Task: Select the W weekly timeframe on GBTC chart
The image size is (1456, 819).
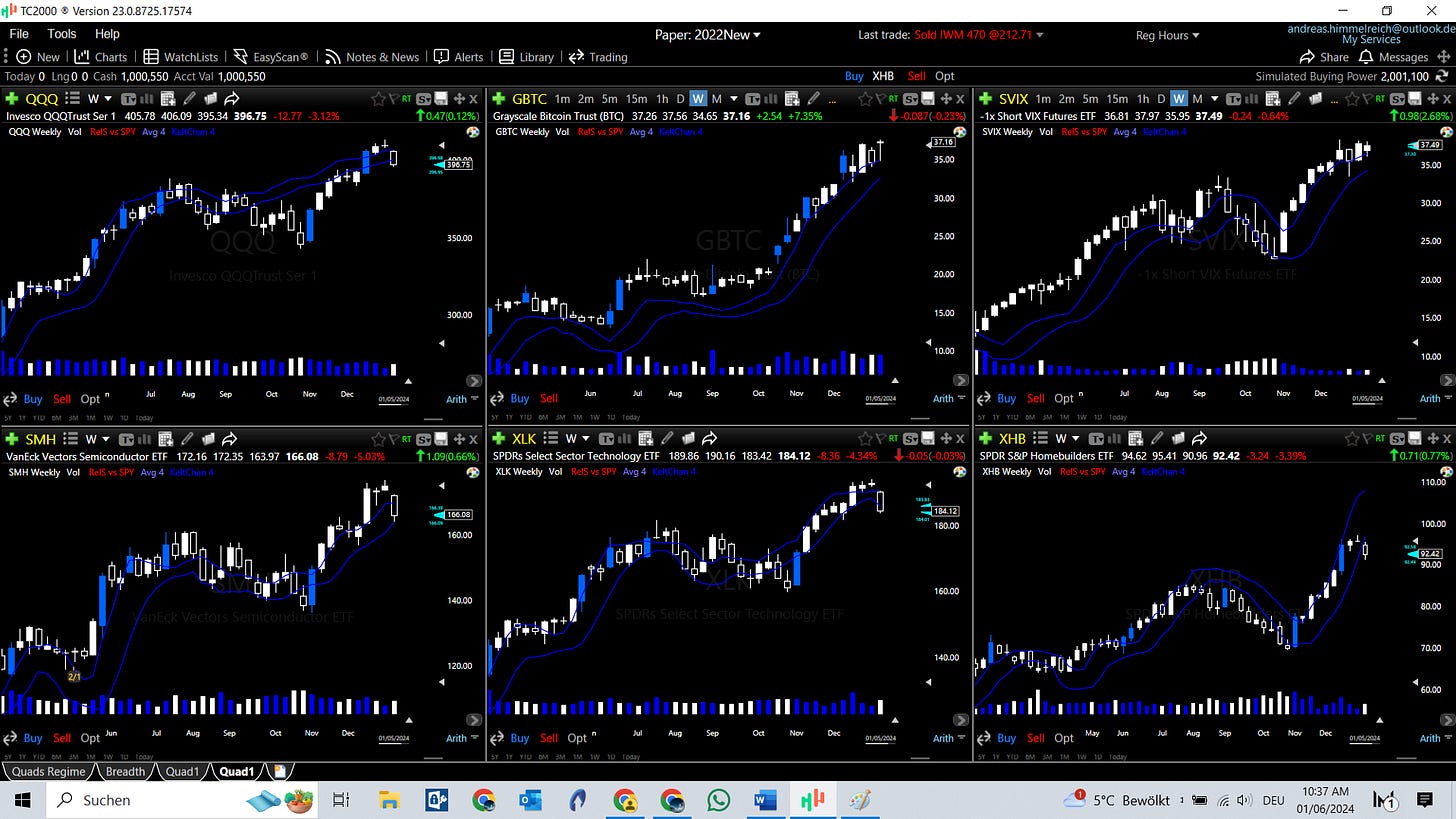Action: pyautogui.click(x=698, y=99)
